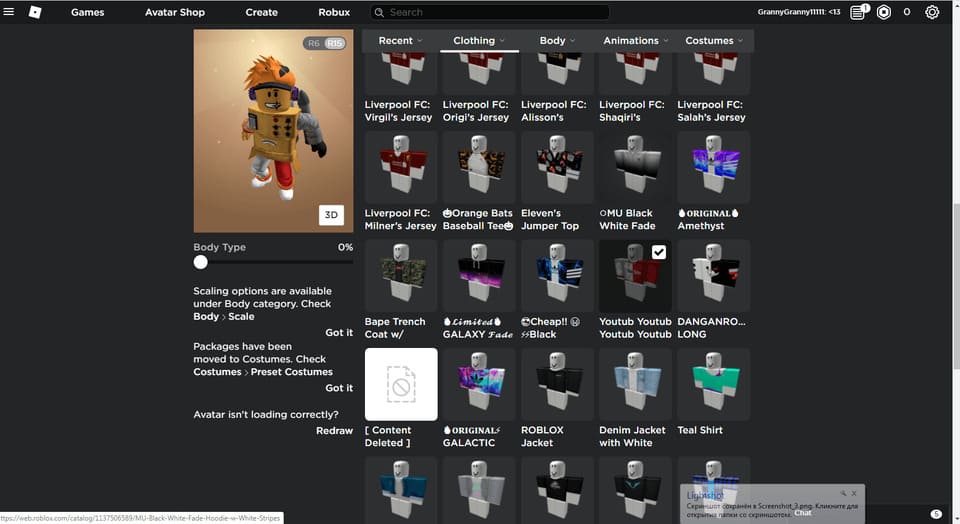960x524 pixels.
Task: Switch avatar rig to R6
Action: pyautogui.click(x=314, y=43)
